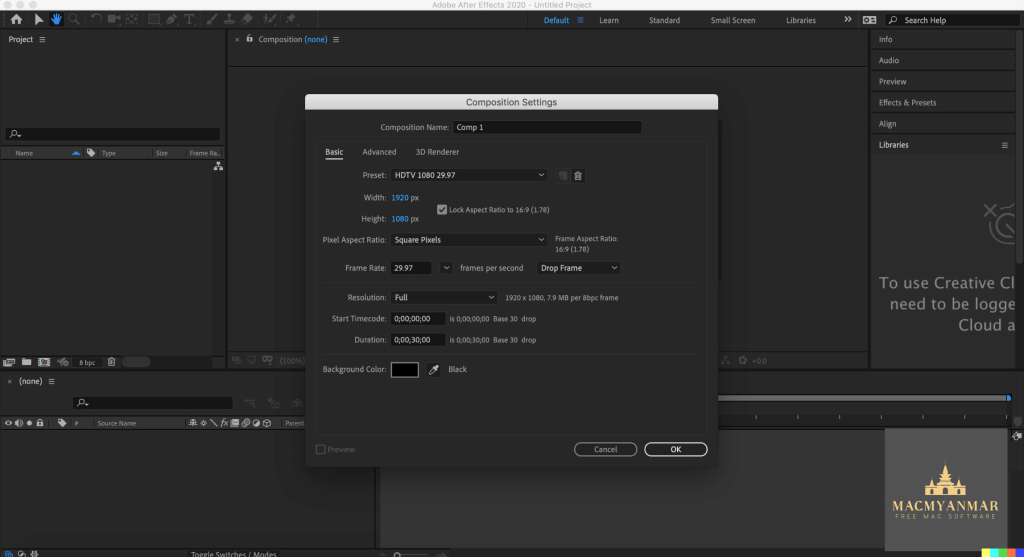1024x557 pixels.
Task: Select the Basic tab
Action: (x=334, y=152)
